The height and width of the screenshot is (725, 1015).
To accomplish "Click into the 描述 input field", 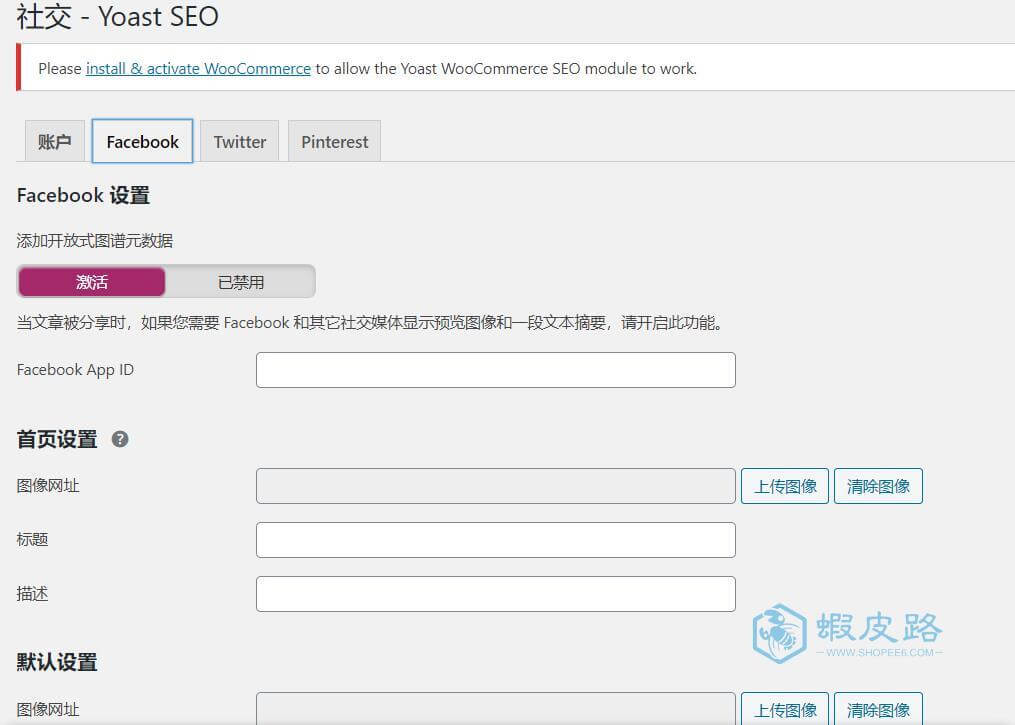I will click(496, 594).
